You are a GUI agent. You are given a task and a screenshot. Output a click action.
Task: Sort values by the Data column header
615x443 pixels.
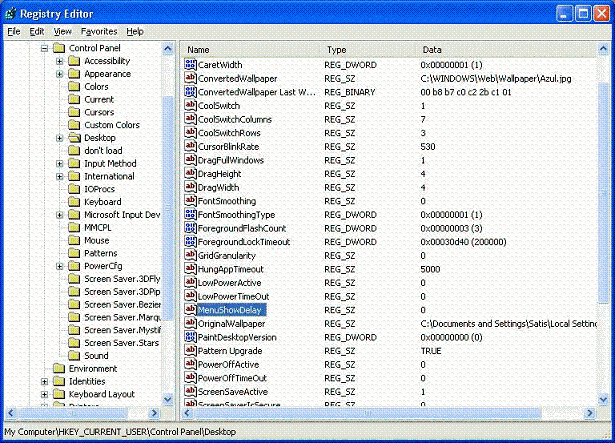(507, 50)
